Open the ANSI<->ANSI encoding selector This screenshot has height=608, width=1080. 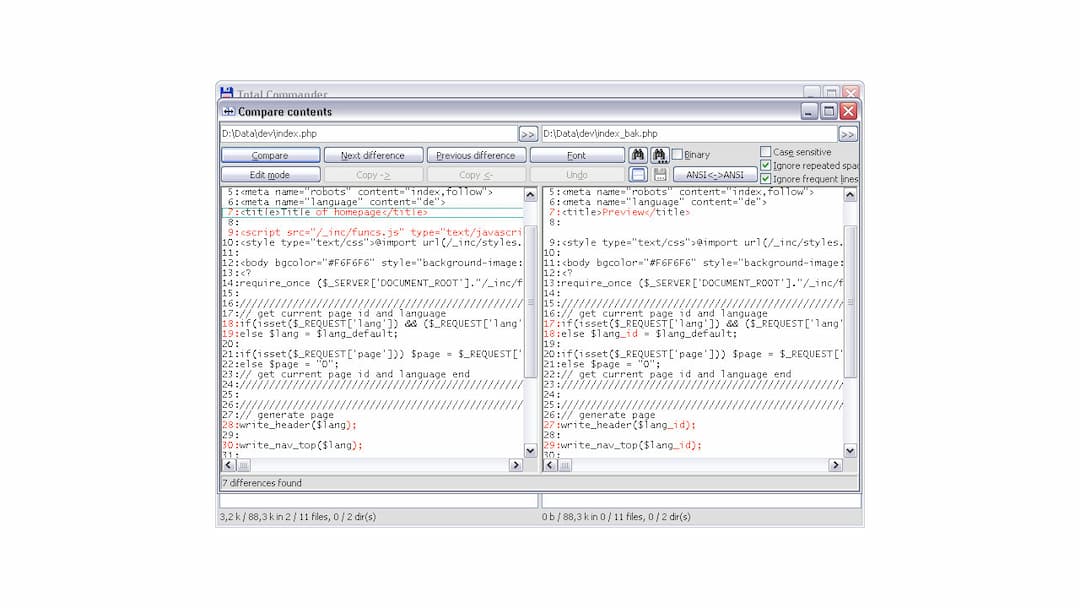pyautogui.click(x=713, y=173)
